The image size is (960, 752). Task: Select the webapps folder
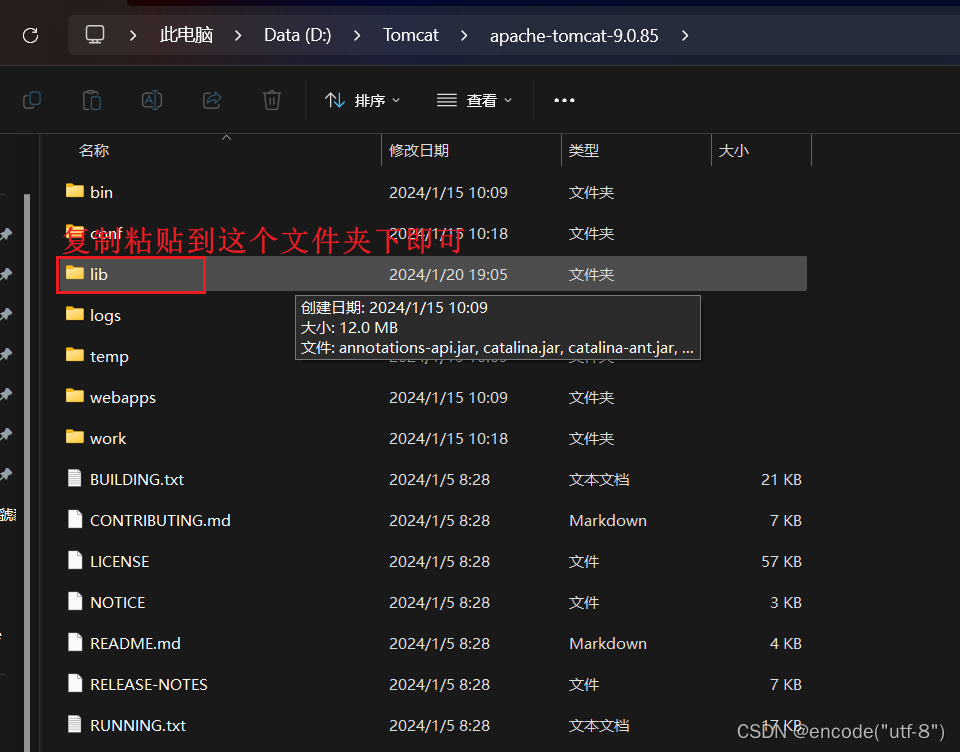(x=122, y=397)
